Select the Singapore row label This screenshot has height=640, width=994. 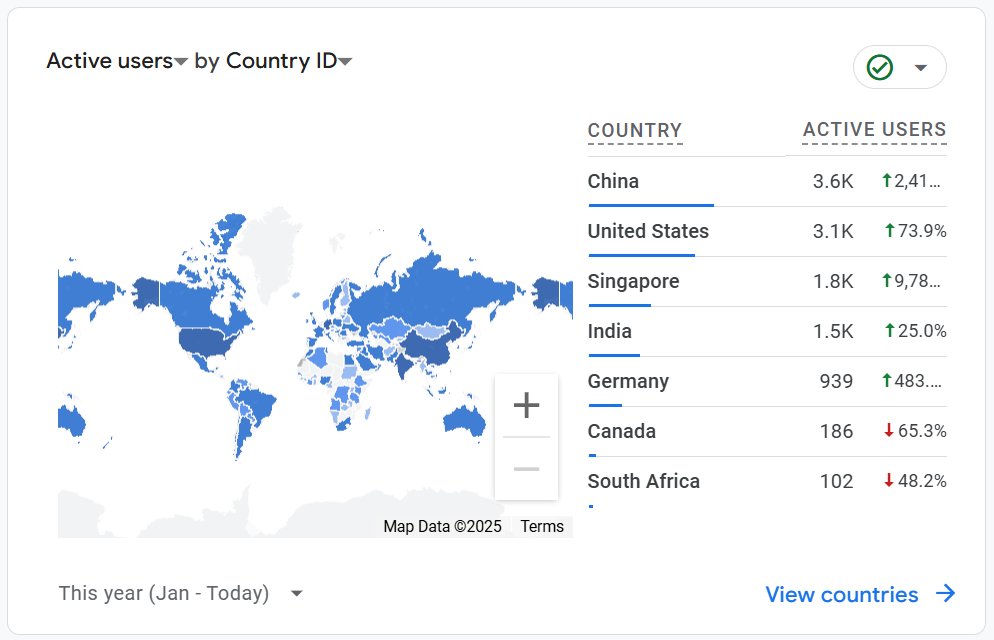click(633, 281)
